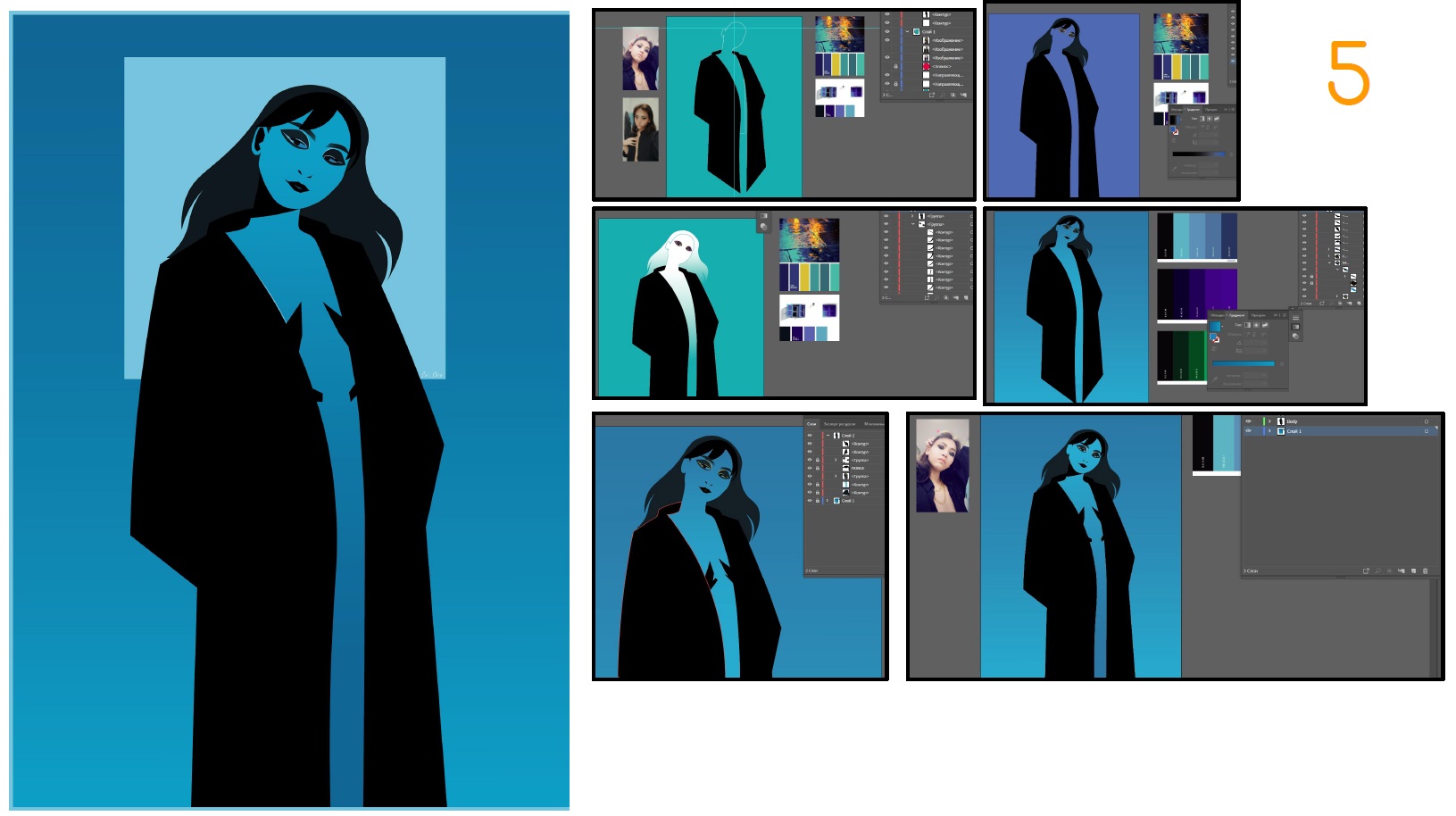Click the reverse gradient icon
Screen dimensions: 1456x816
[1214, 348]
